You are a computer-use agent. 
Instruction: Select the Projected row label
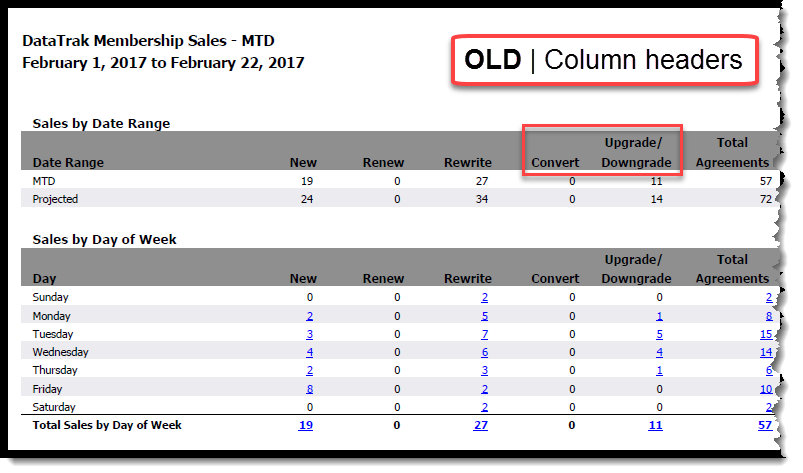[55, 199]
